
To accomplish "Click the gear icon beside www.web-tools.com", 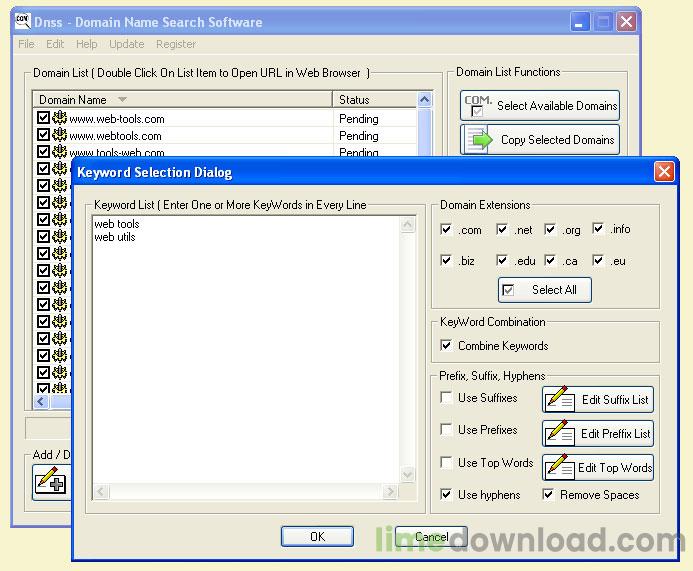I will click(59, 119).
